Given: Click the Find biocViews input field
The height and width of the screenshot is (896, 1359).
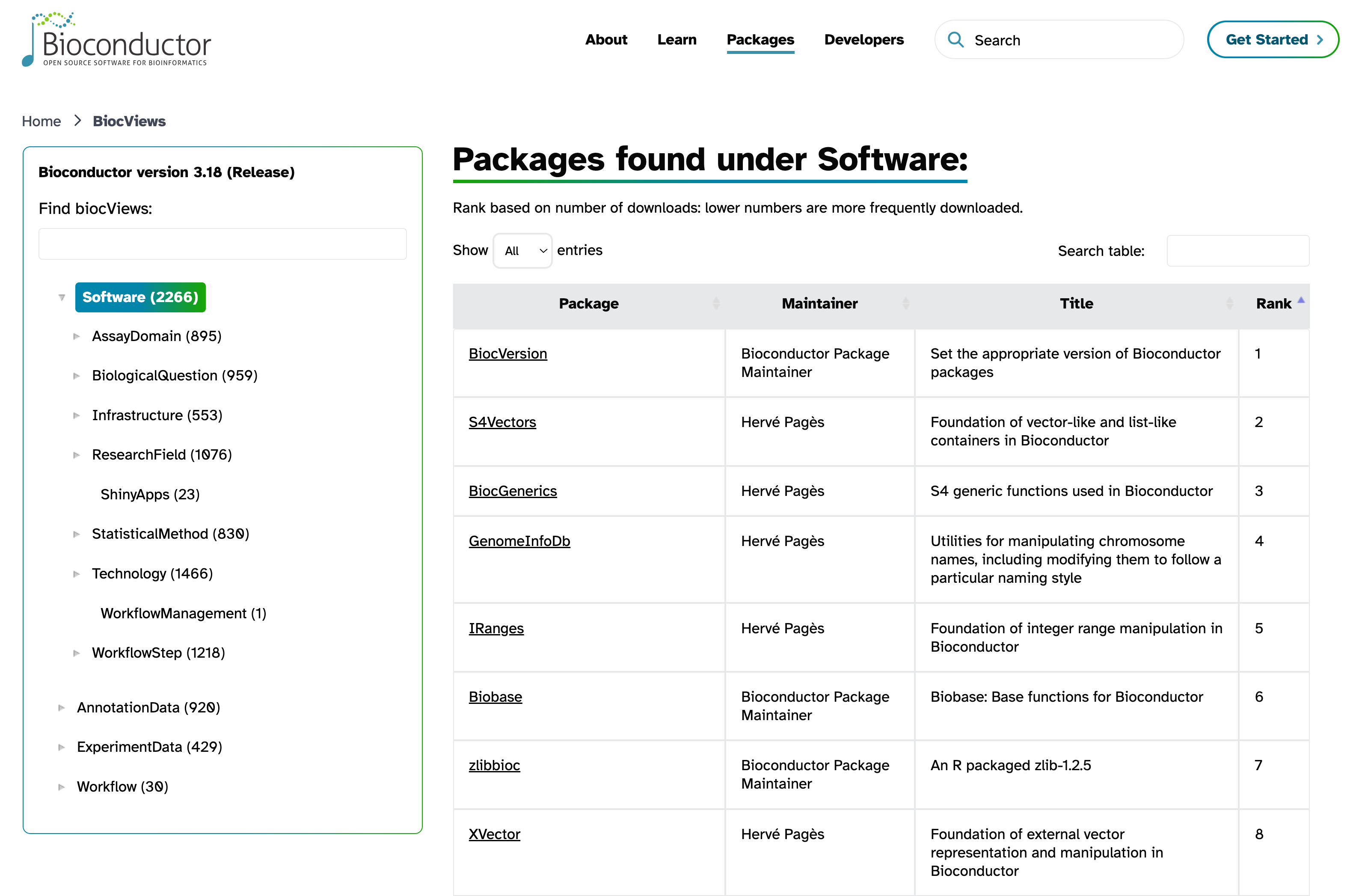Looking at the screenshot, I should click(223, 244).
